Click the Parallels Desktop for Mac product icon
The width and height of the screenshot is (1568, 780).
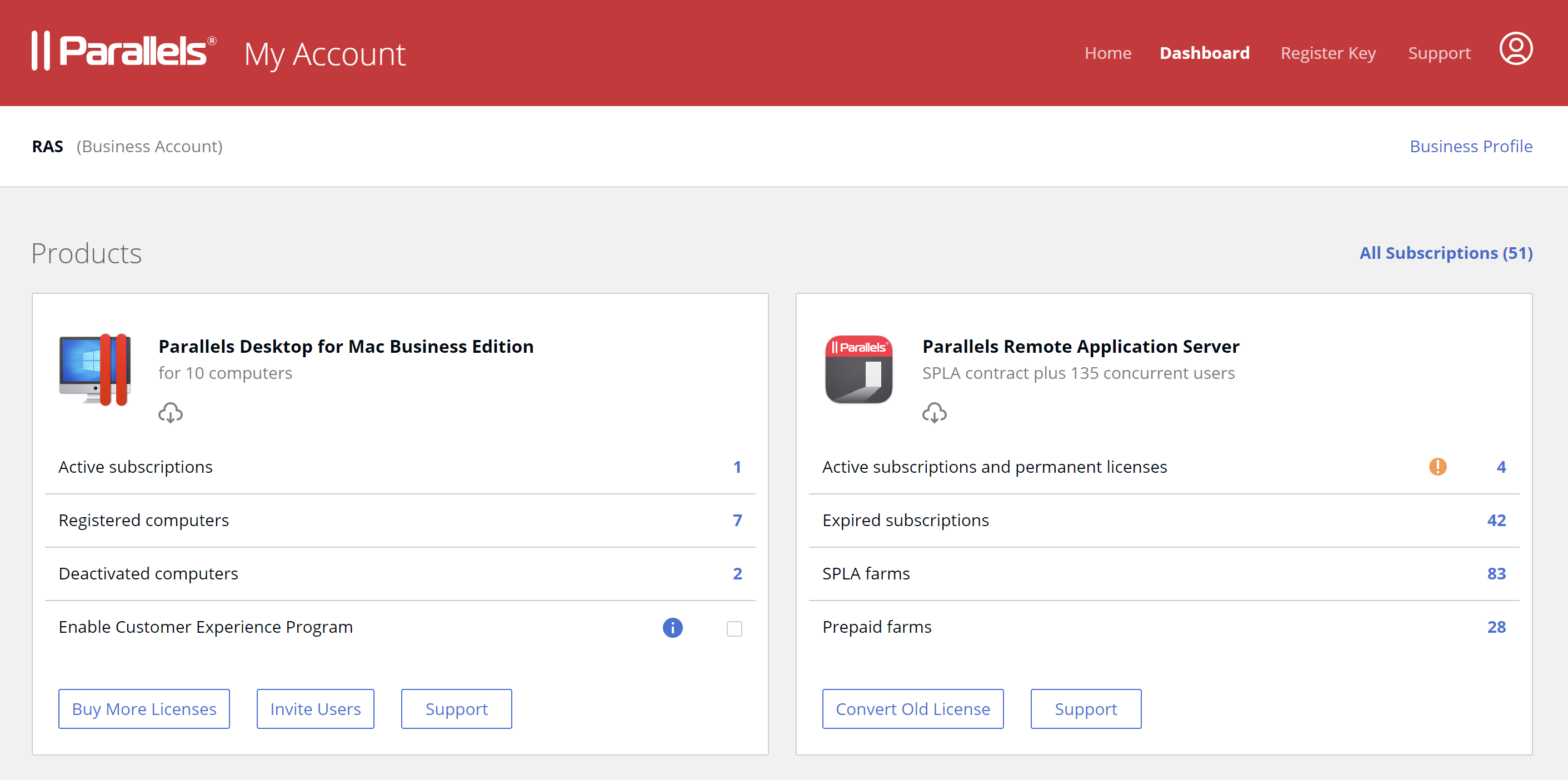tap(95, 369)
